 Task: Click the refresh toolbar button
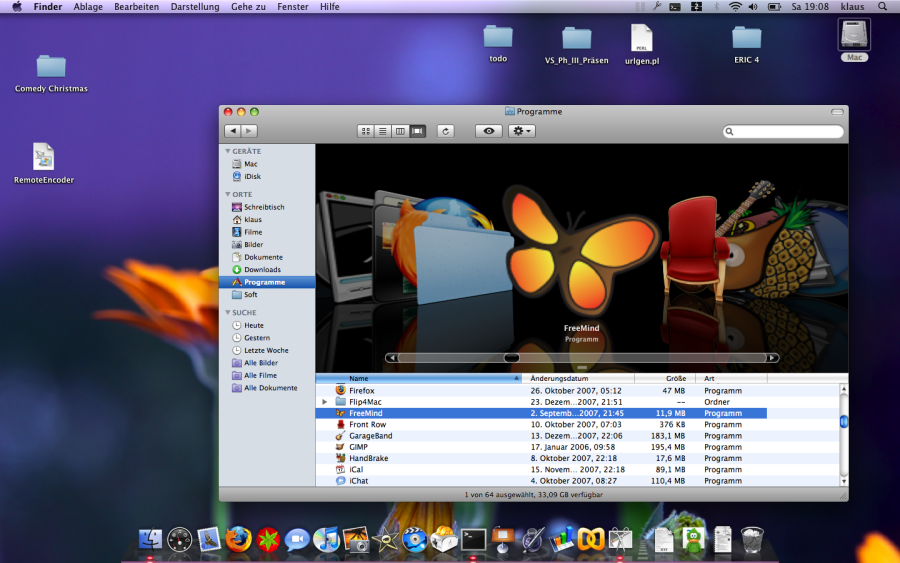(445, 131)
